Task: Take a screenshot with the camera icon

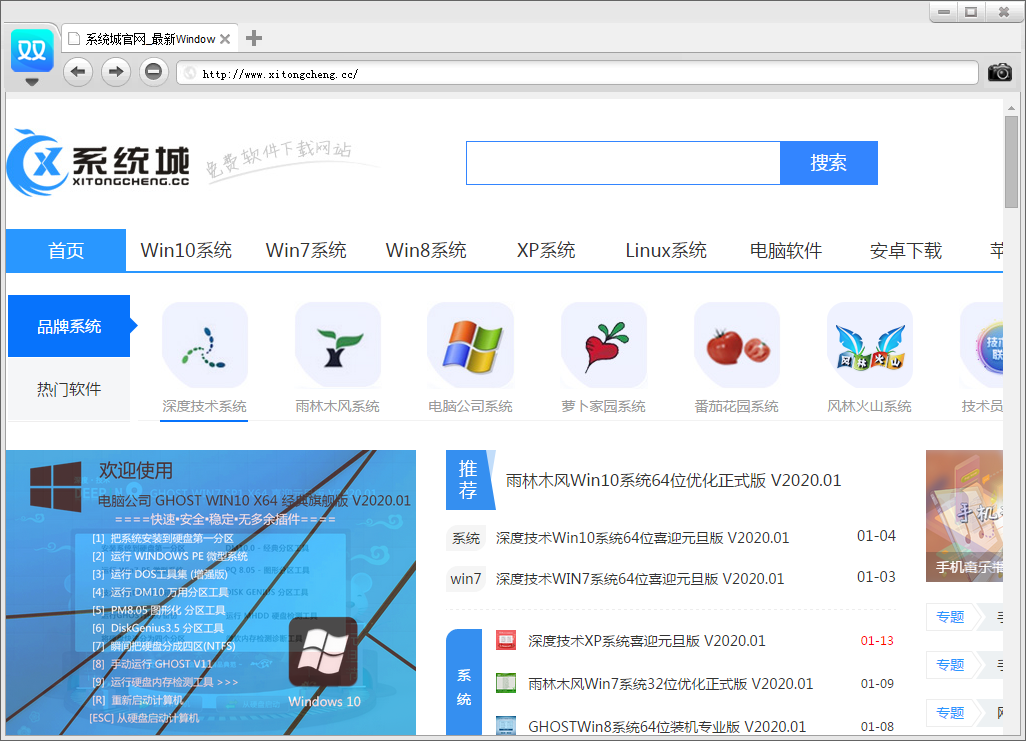Action: tap(999, 73)
